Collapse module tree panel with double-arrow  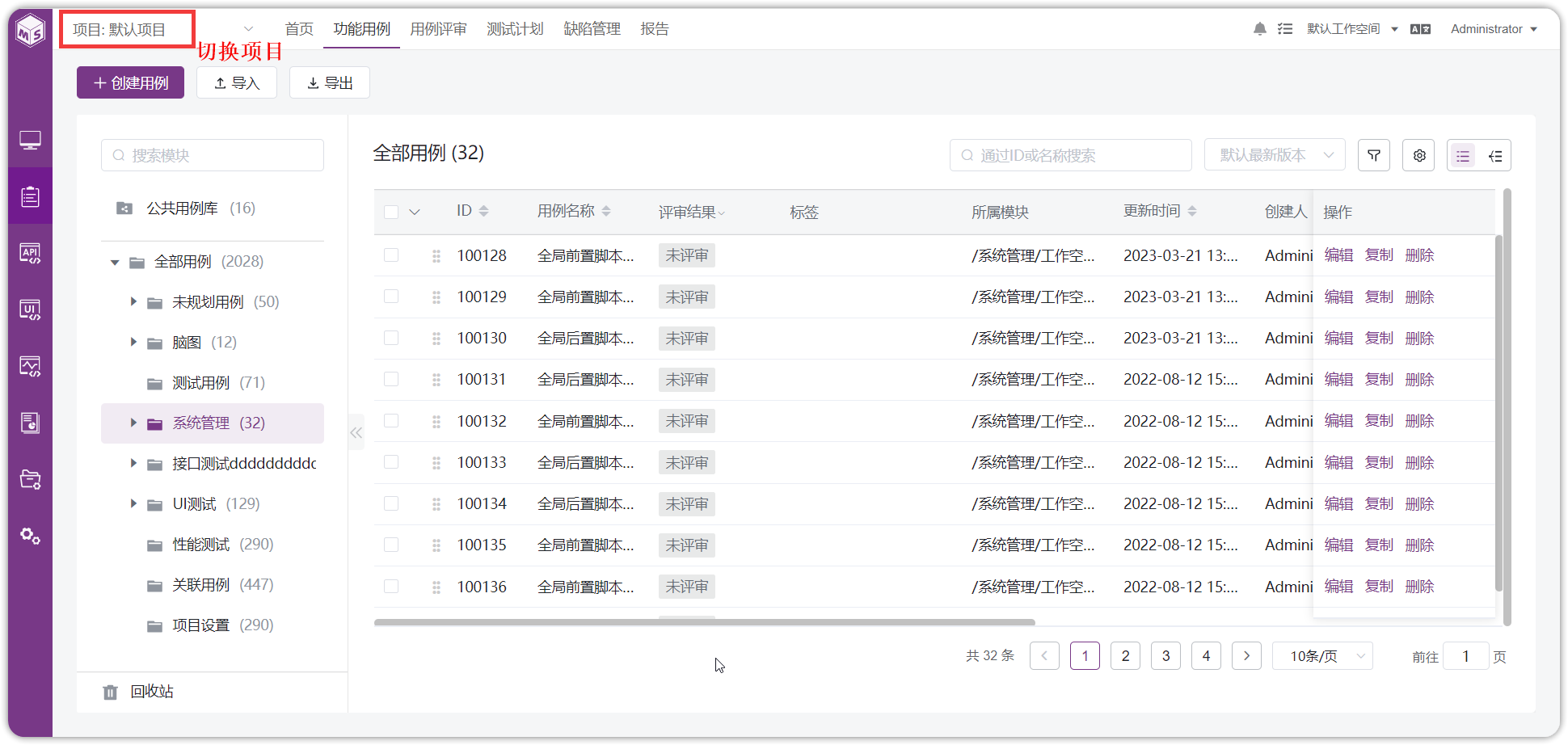tap(356, 433)
